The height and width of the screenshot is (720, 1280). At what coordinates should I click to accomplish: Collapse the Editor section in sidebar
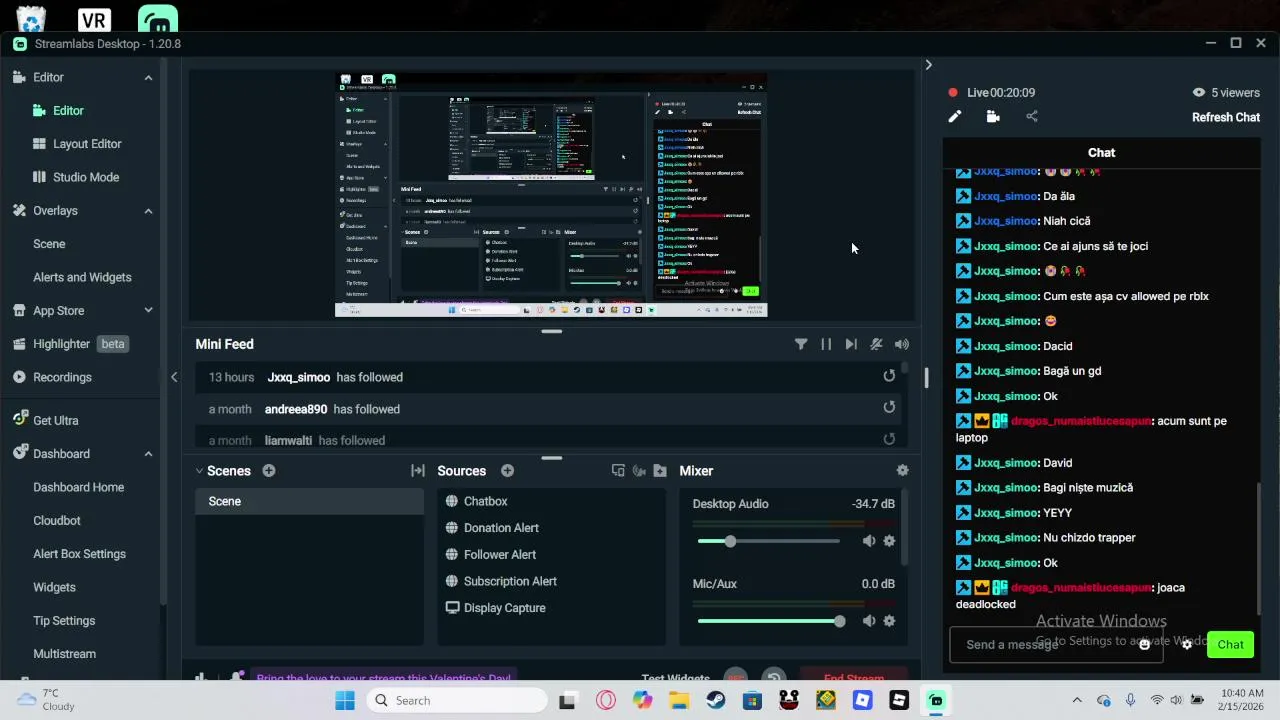[148, 78]
